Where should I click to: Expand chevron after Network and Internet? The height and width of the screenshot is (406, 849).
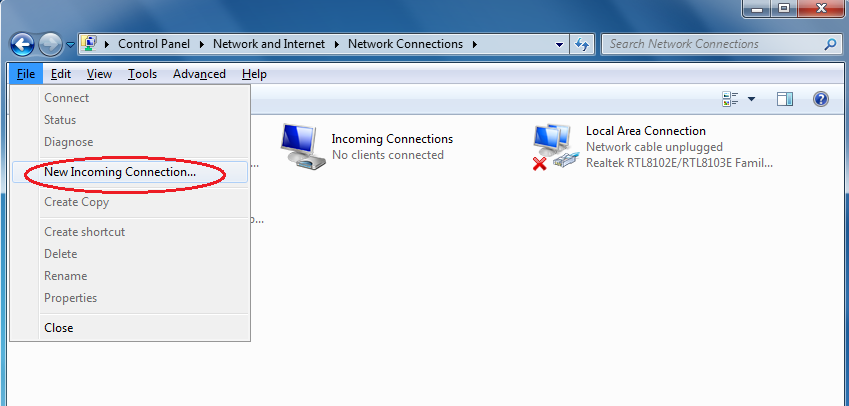[337, 44]
